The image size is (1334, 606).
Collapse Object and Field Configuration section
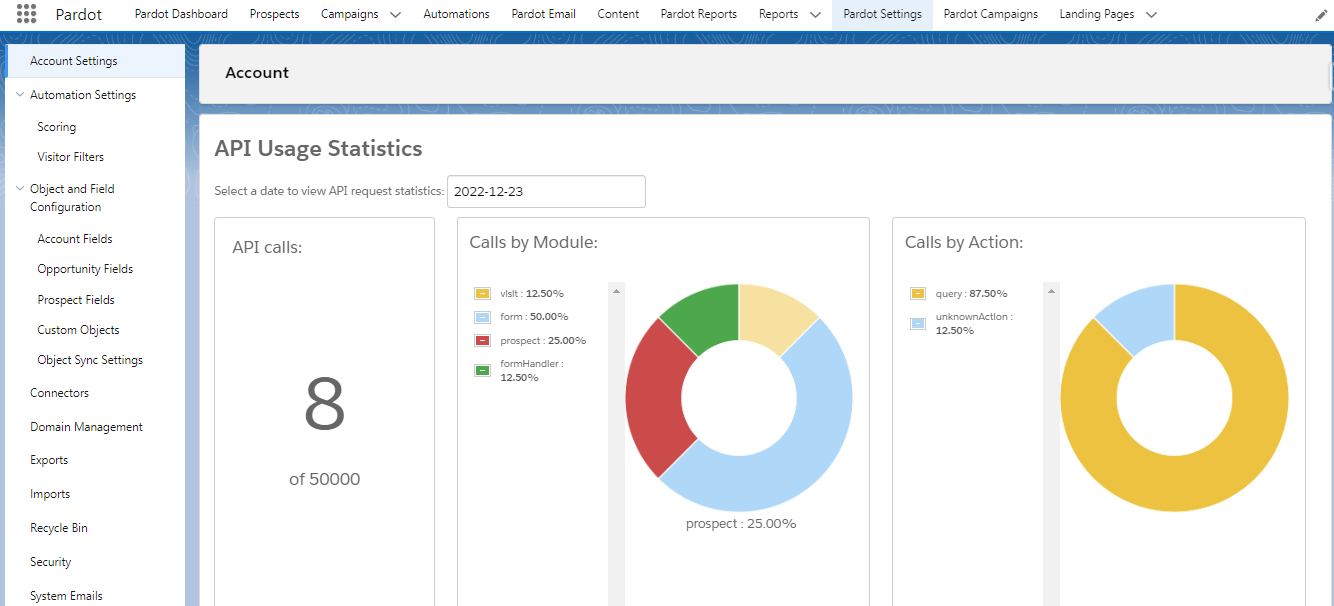(x=20, y=189)
